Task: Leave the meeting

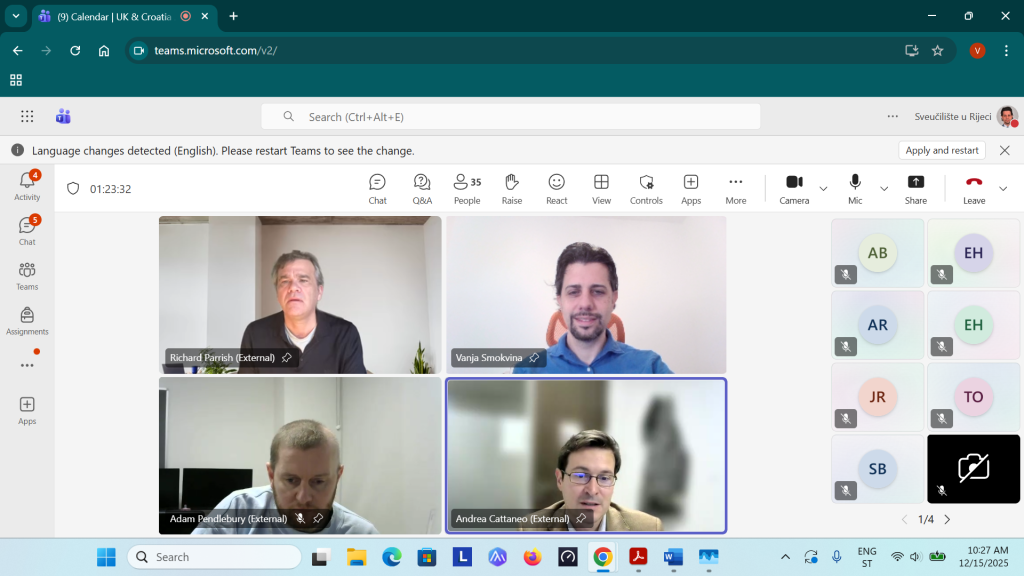Action: coord(973,188)
